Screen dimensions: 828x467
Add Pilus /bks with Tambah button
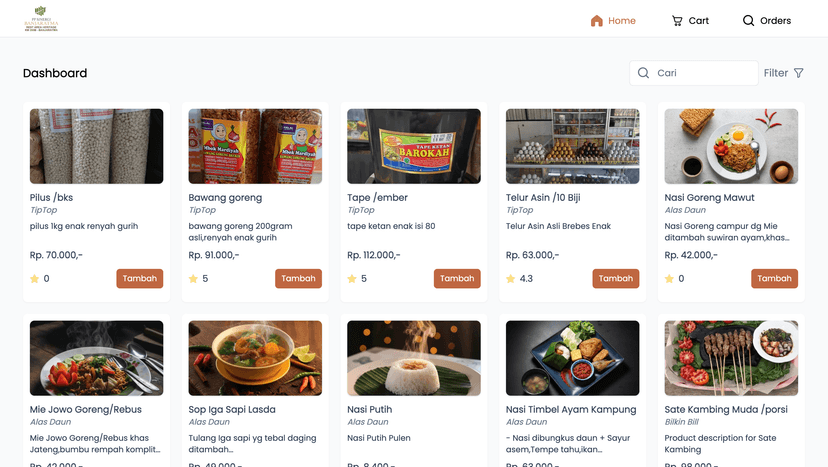(x=139, y=279)
